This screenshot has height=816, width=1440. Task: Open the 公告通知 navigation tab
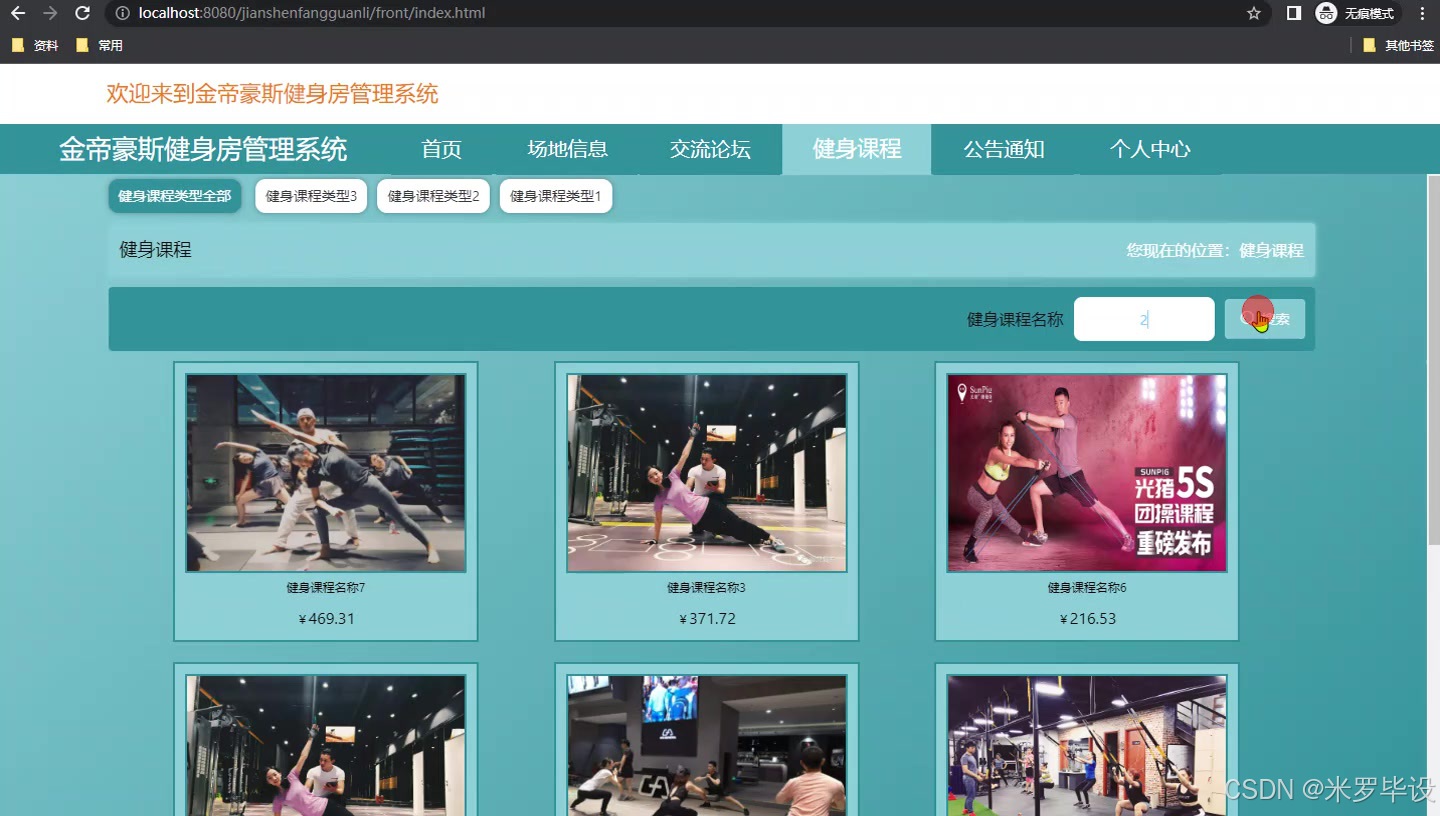point(1004,149)
